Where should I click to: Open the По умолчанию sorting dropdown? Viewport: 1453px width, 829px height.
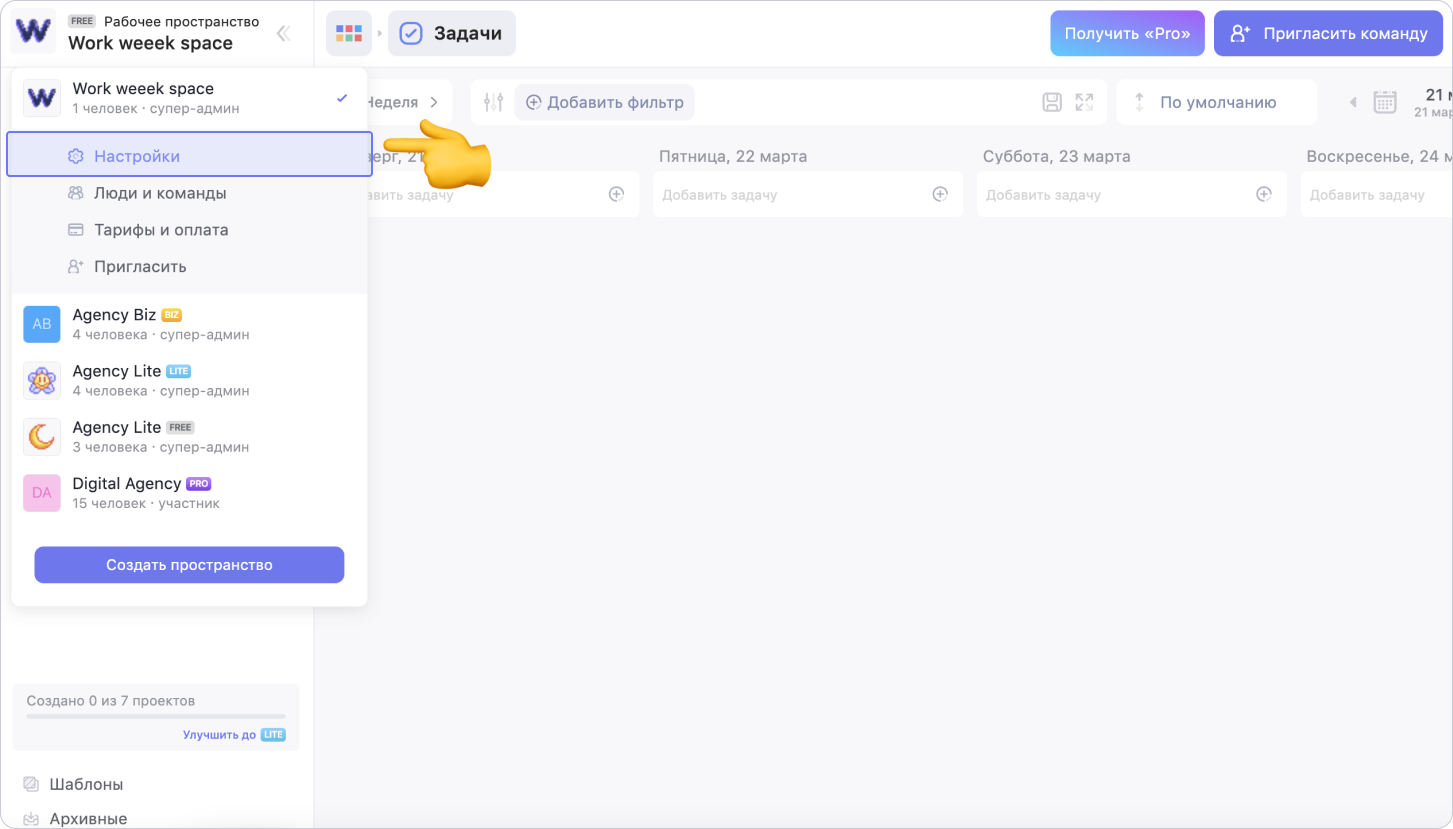pos(1216,102)
